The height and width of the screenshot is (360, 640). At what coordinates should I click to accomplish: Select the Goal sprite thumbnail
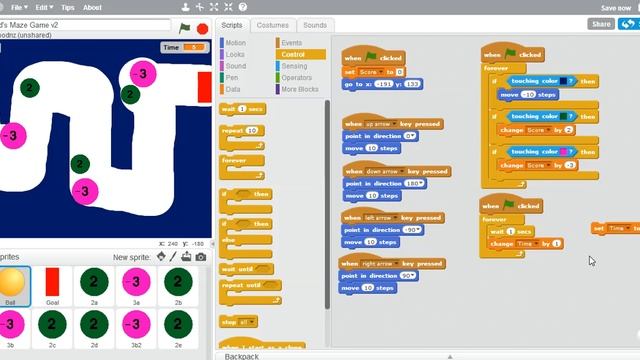point(52,286)
